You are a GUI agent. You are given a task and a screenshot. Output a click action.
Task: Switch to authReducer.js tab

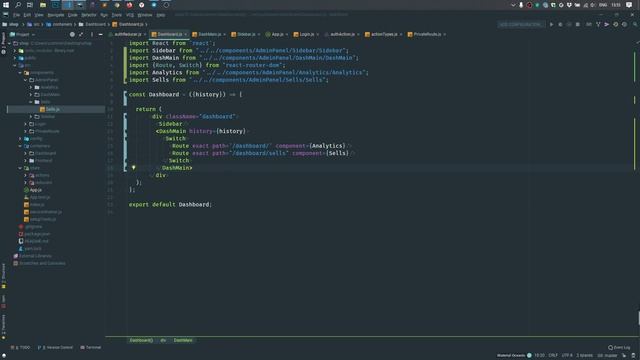pos(127,34)
